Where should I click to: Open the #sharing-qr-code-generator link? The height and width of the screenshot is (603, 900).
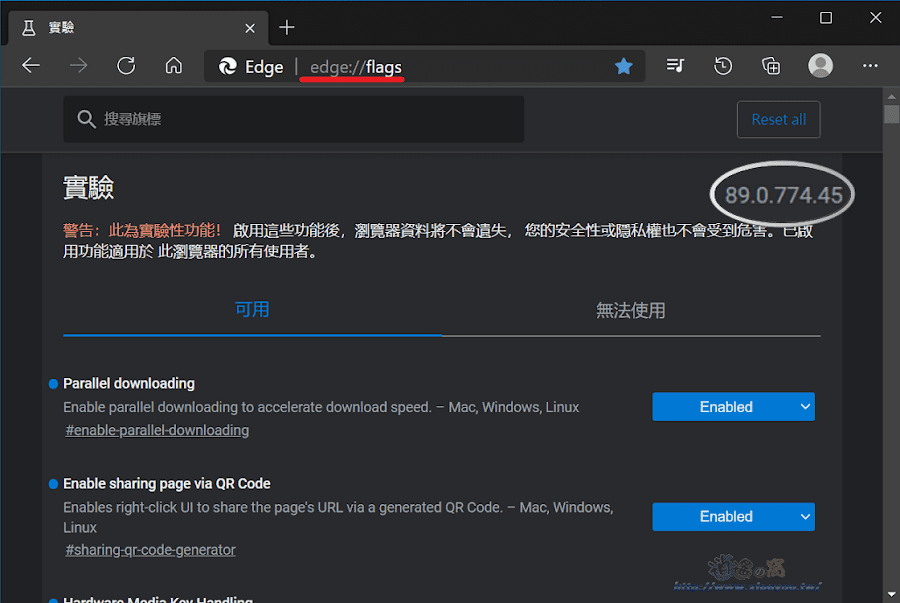coord(150,550)
